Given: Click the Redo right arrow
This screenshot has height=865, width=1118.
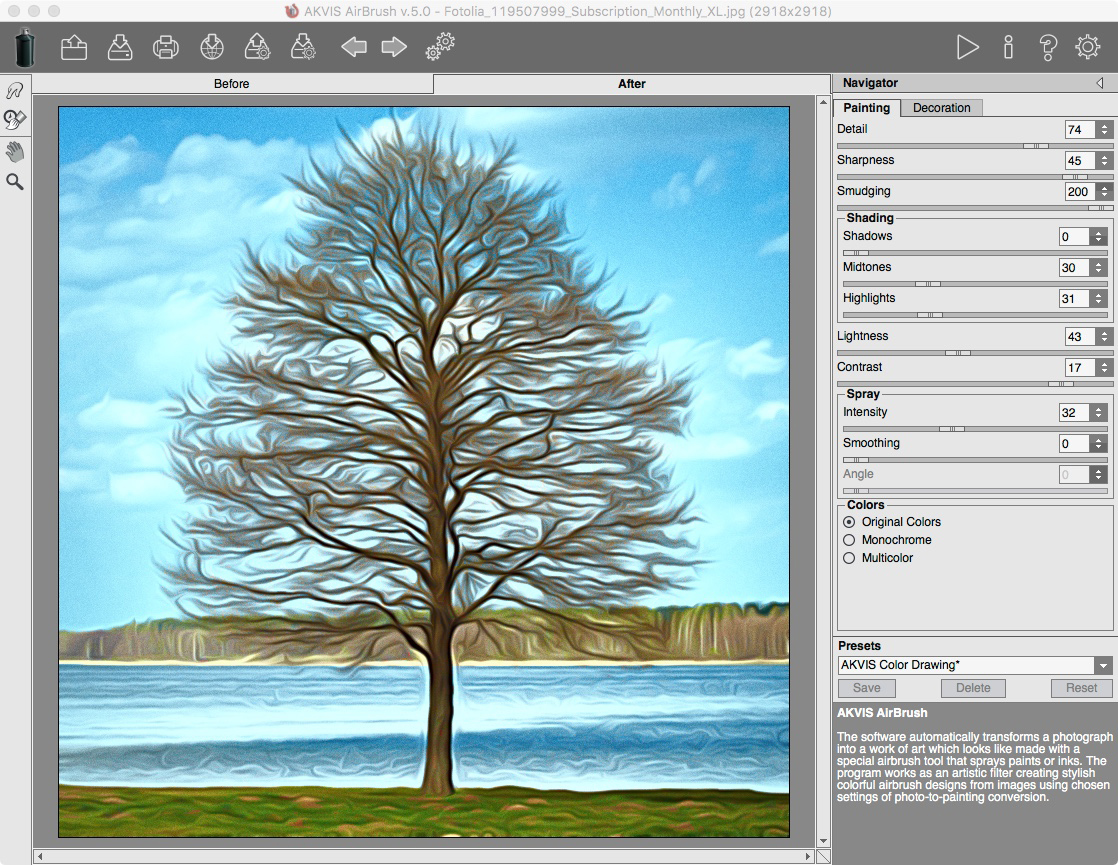Looking at the screenshot, I should coord(394,47).
